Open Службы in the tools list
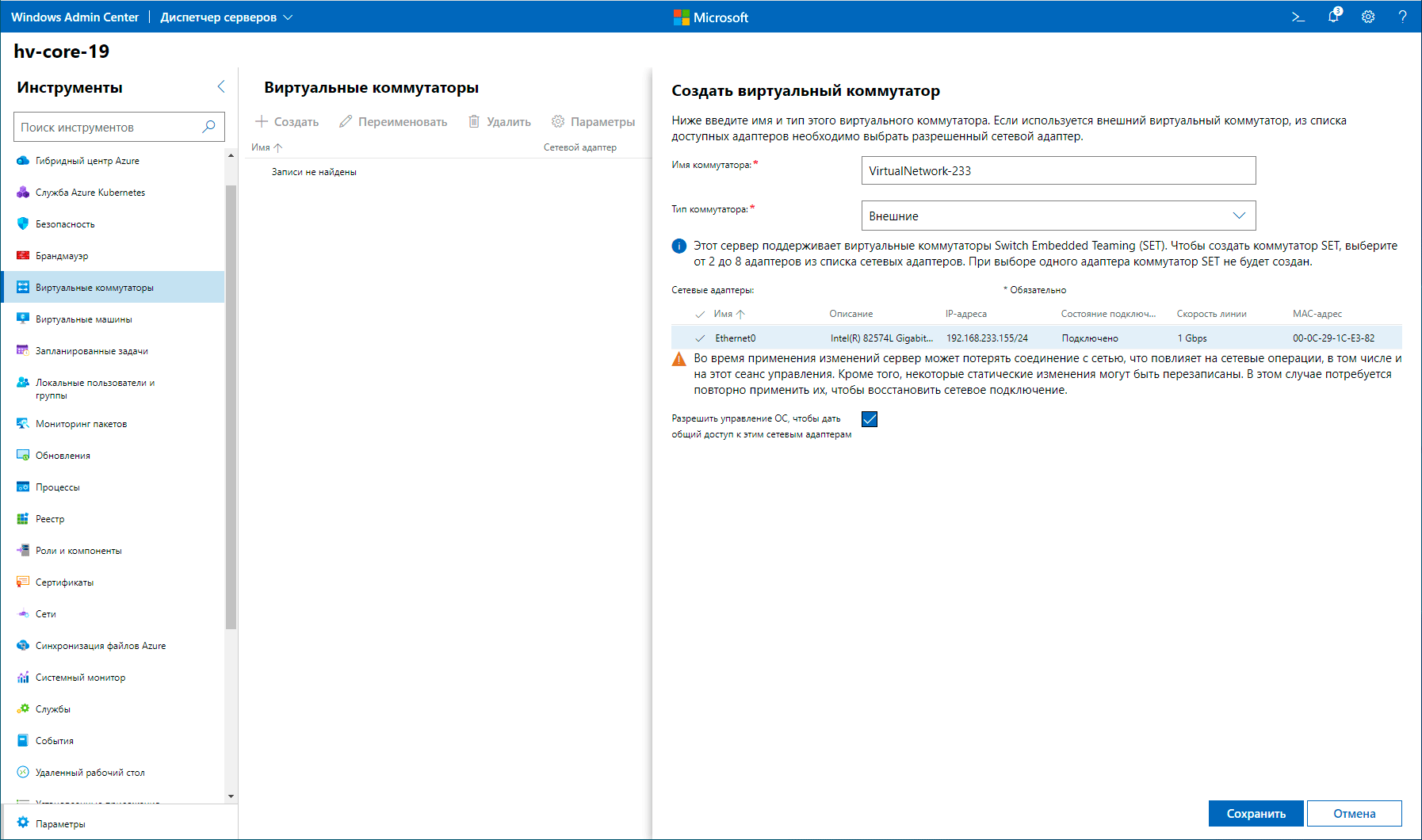Image resolution: width=1422 pixels, height=840 pixels. [53, 709]
